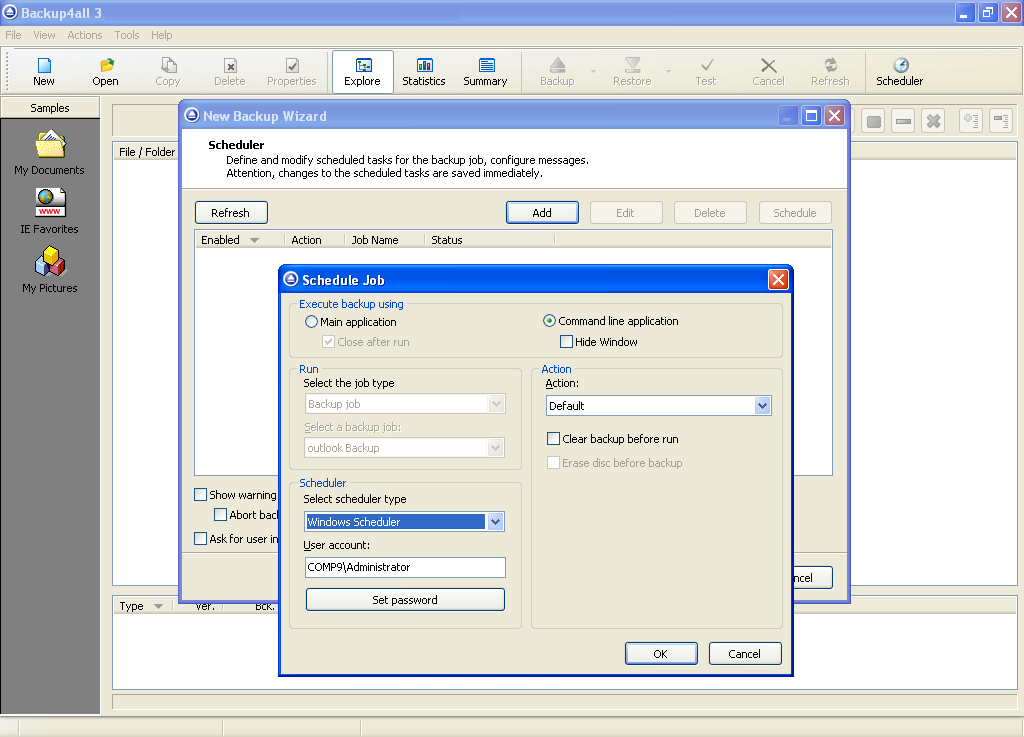Click the Schedule button in wizard
Viewport: 1024px width, 737px height.
point(795,213)
